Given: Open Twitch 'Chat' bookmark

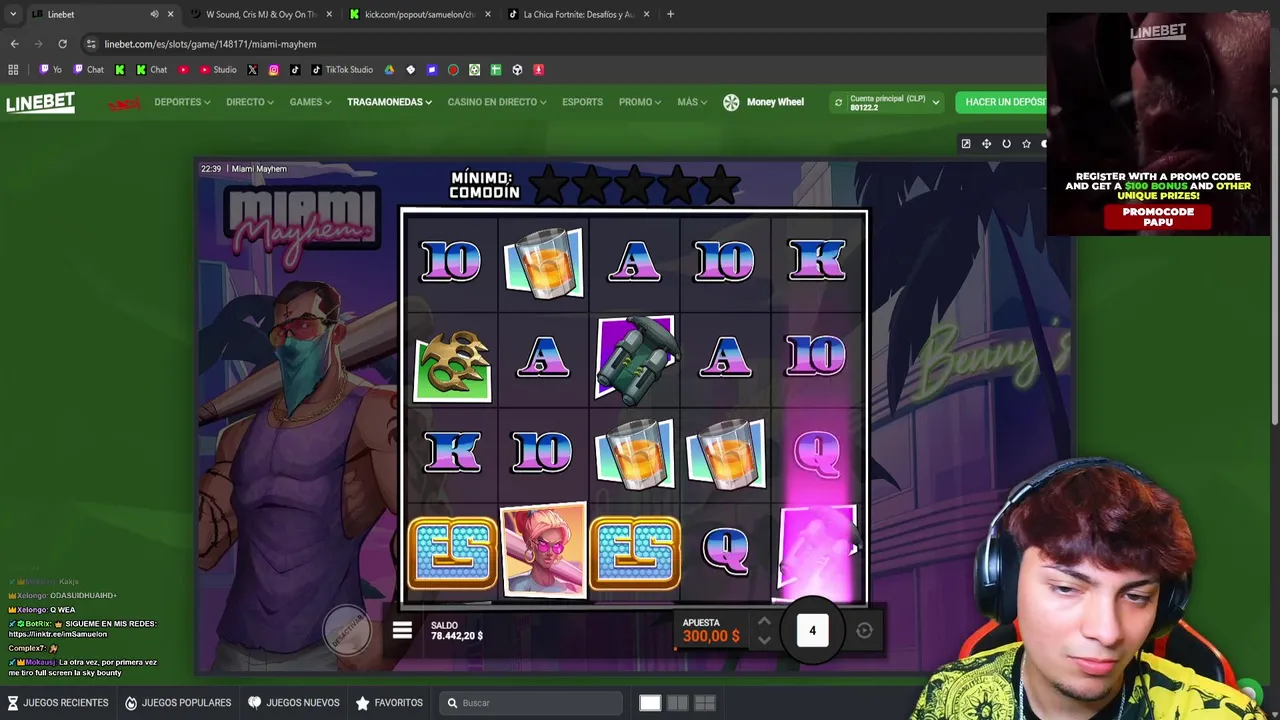Looking at the screenshot, I should click(x=87, y=70).
